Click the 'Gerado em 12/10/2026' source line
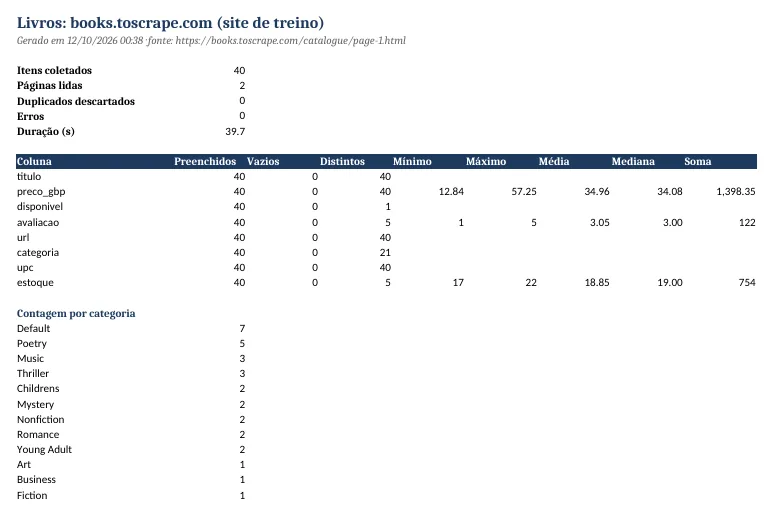 click(x=211, y=40)
